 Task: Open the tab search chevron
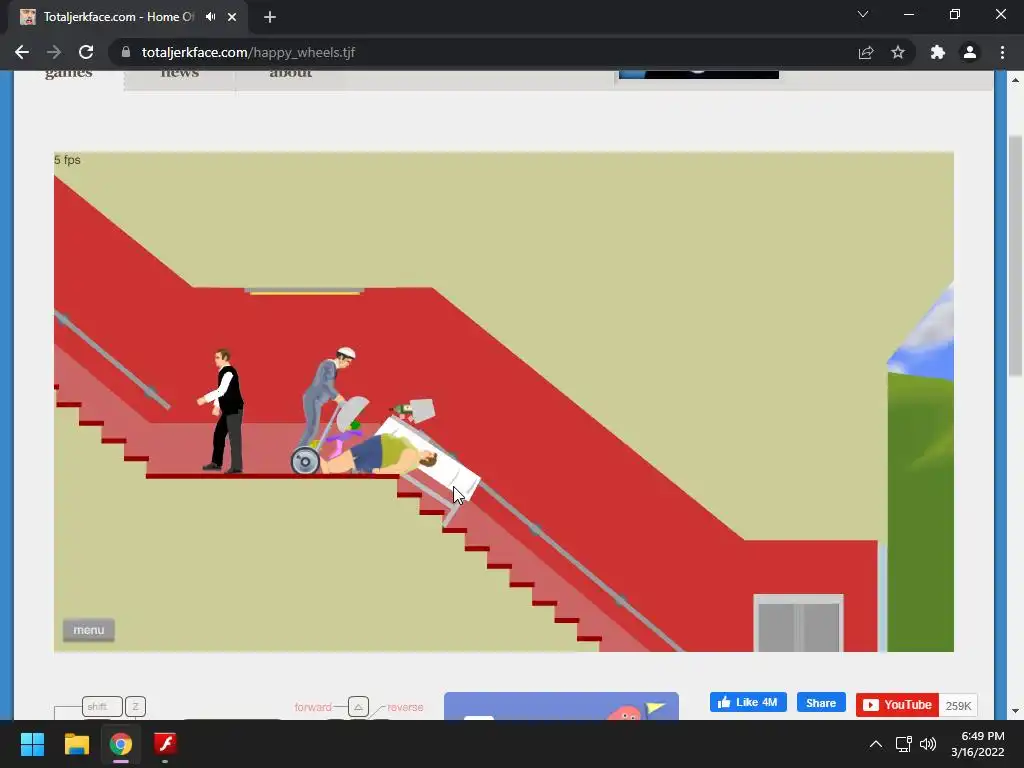point(863,14)
